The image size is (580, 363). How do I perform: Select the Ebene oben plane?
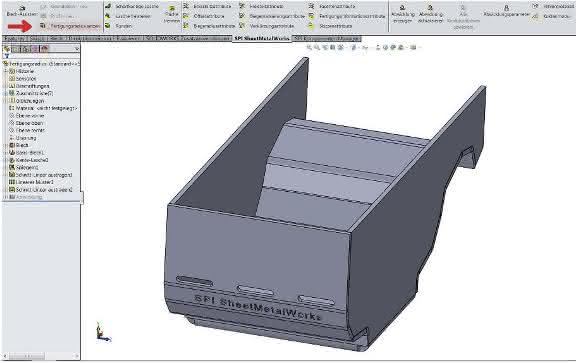[26, 123]
